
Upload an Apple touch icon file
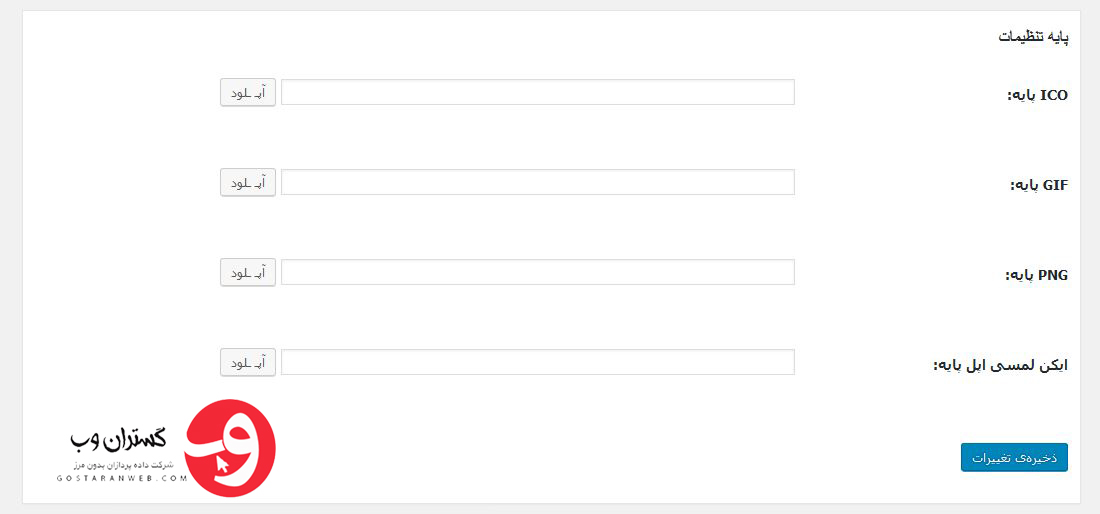click(248, 363)
